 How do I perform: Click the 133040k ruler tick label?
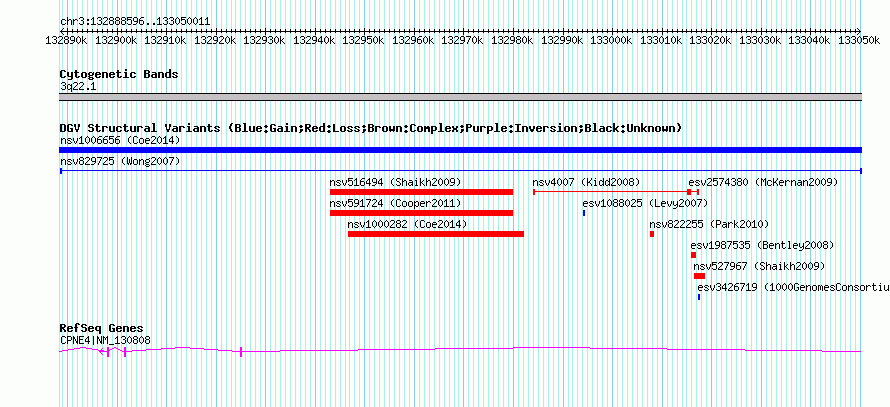[x=809, y=40]
